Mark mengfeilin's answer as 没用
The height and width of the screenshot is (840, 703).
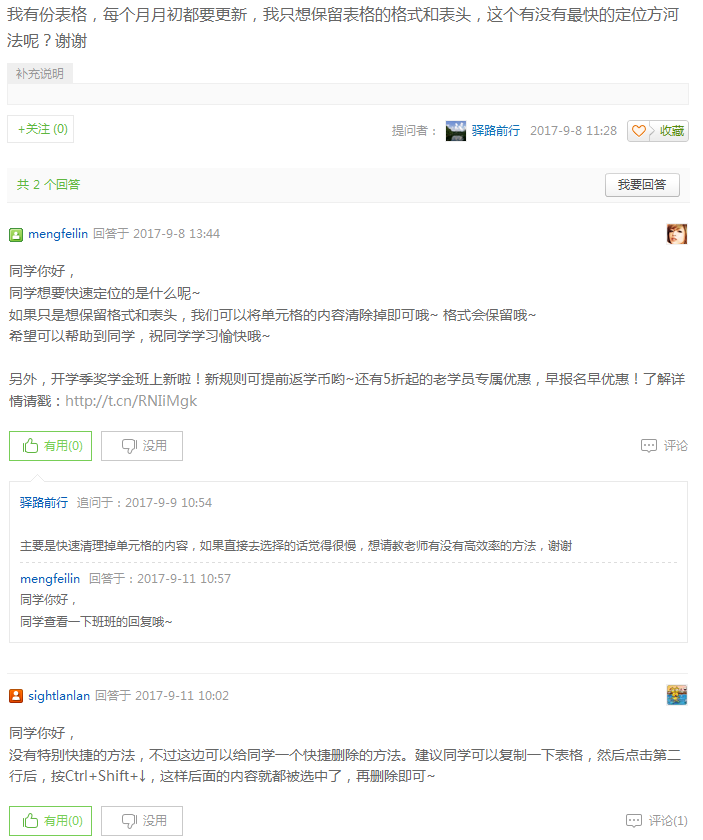(142, 446)
